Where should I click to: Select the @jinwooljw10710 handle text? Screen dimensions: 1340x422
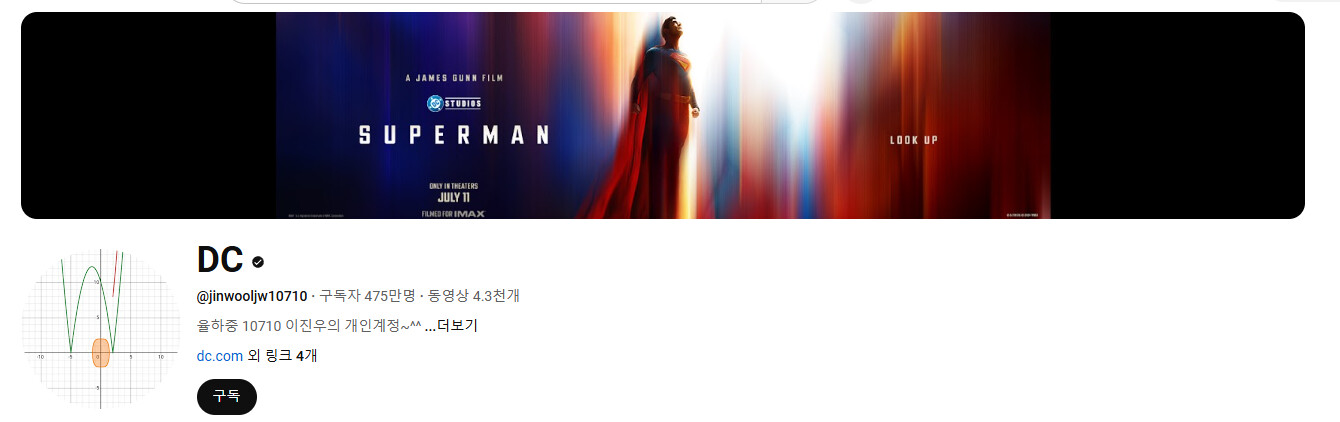(252, 296)
